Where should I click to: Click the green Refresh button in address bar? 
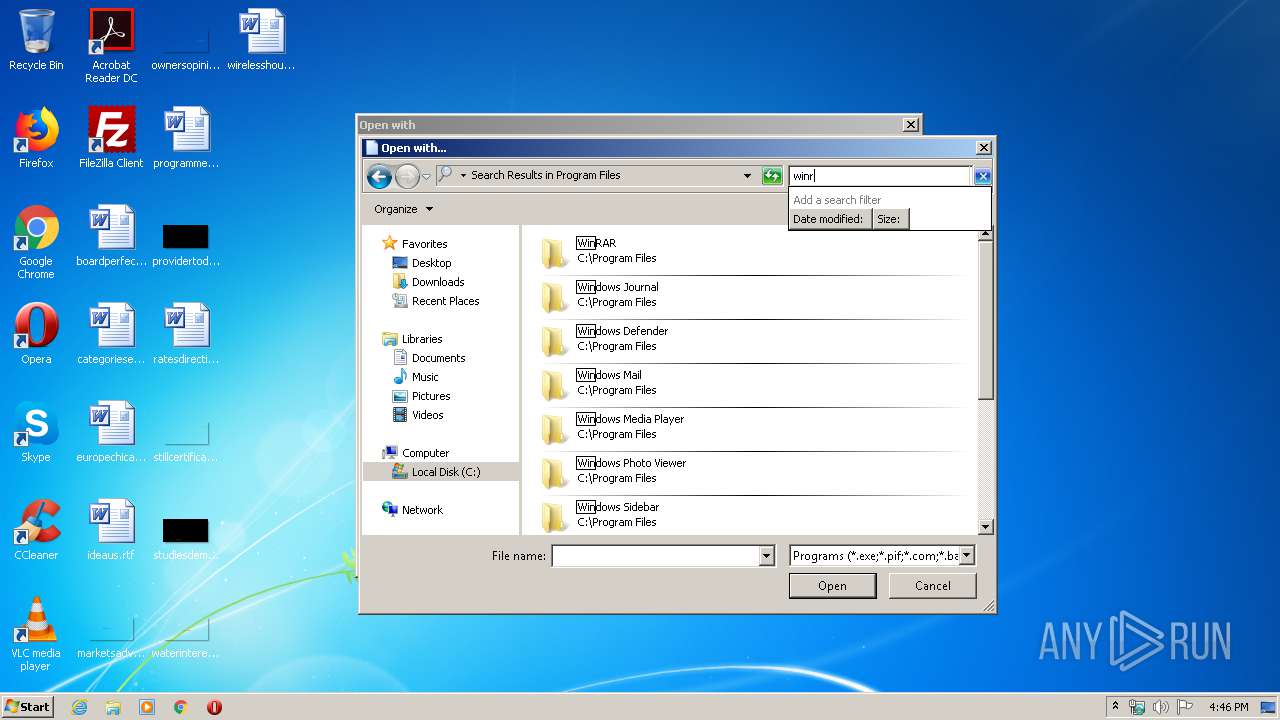(x=771, y=176)
